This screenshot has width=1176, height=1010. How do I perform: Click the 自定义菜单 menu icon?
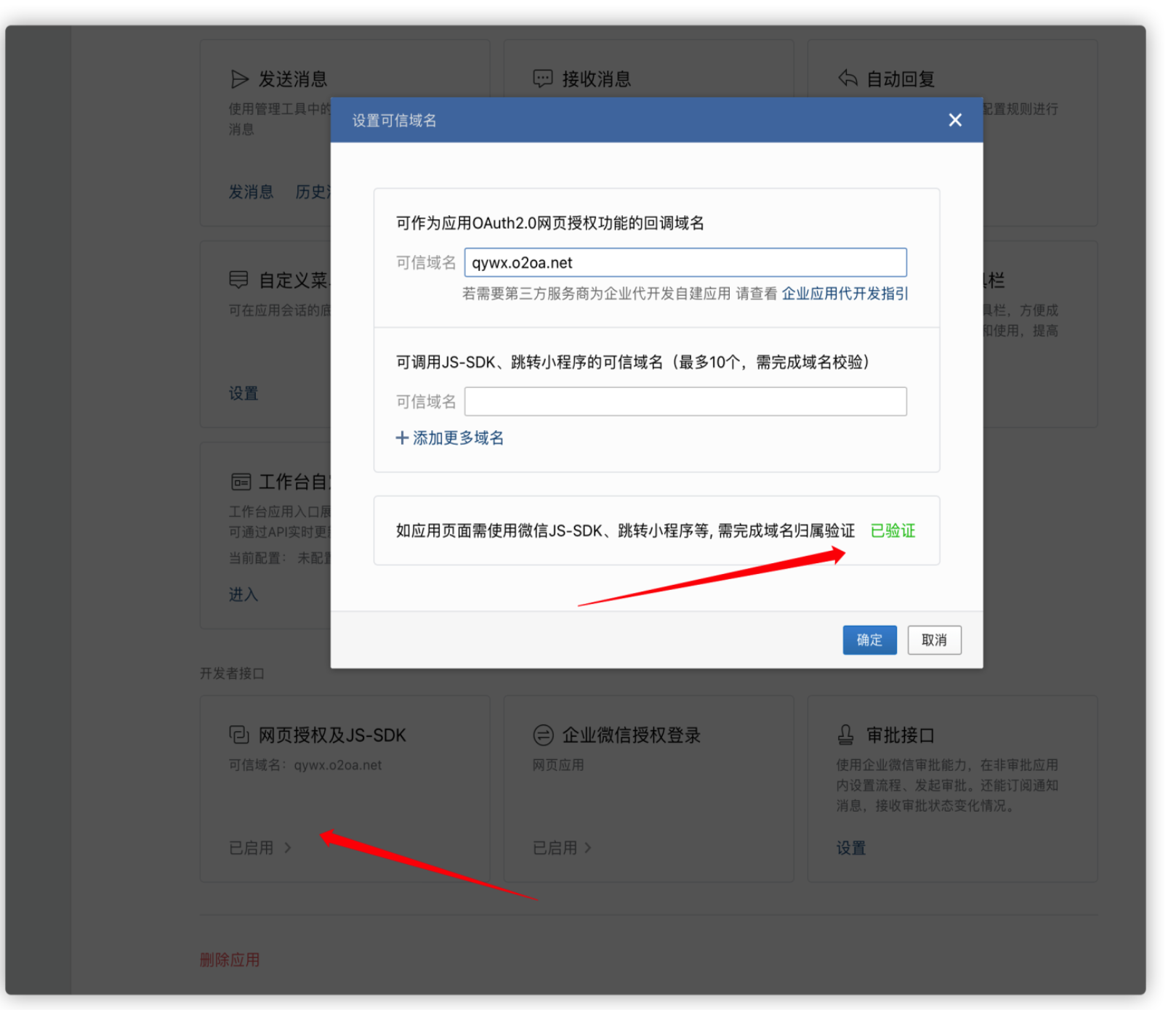(x=238, y=280)
